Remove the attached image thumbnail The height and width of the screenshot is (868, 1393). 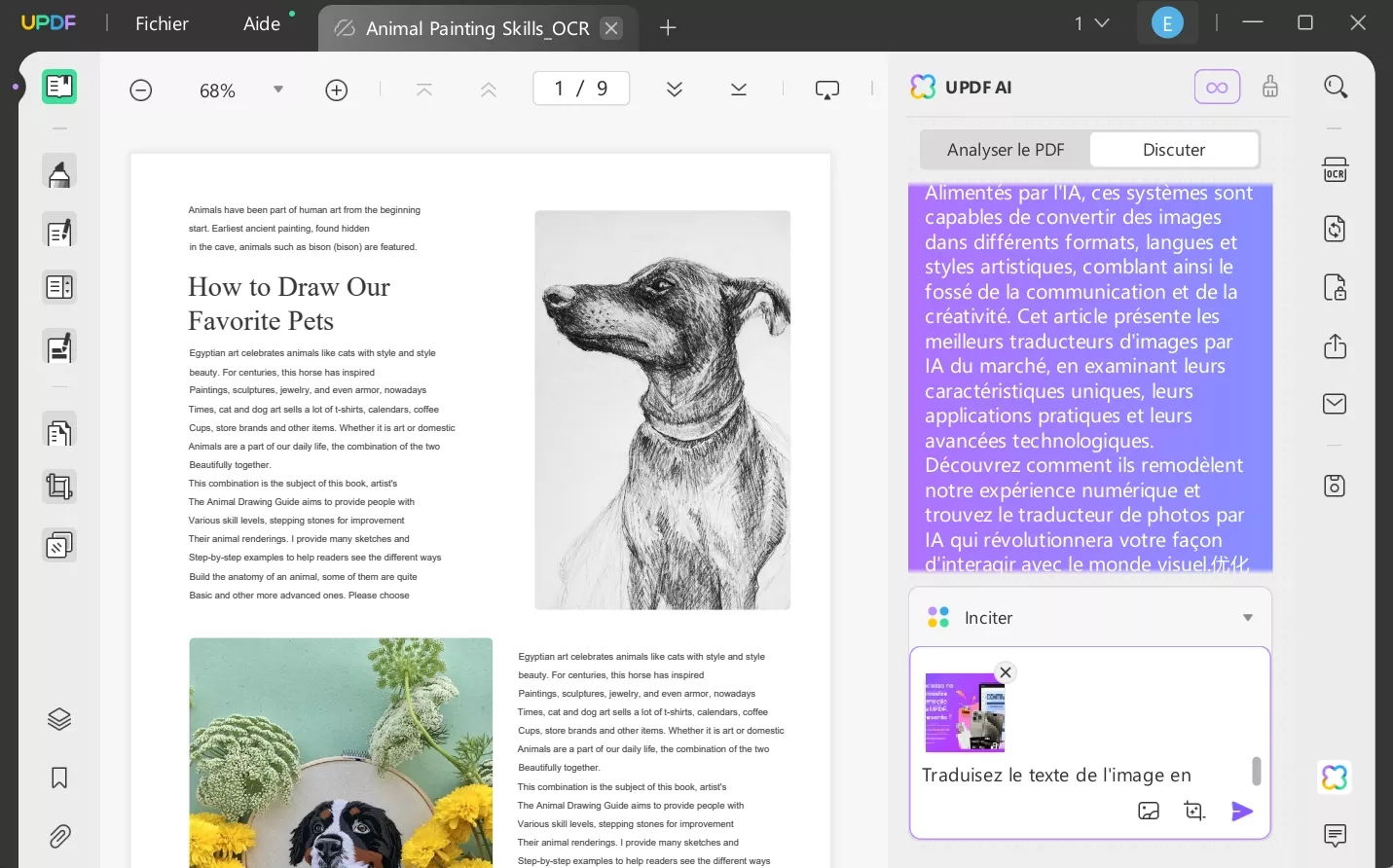1006,672
